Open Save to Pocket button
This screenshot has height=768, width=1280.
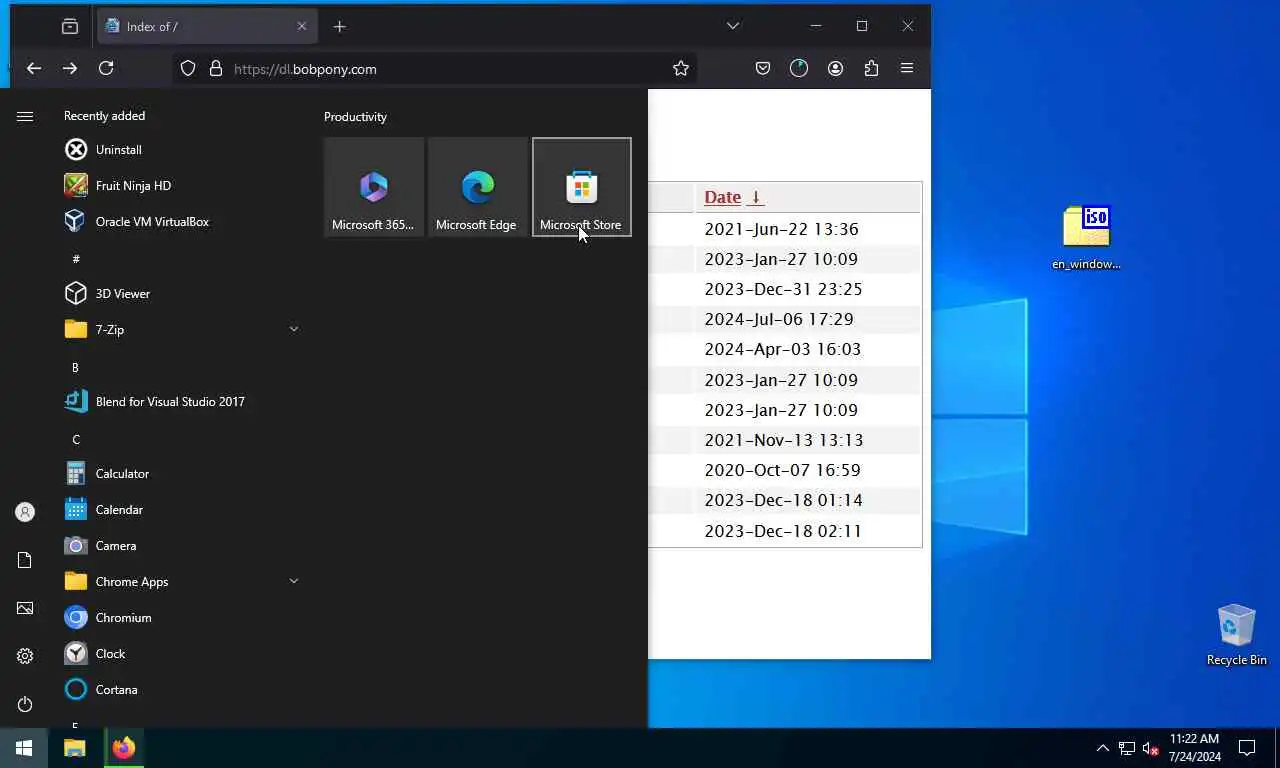[x=763, y=68]
